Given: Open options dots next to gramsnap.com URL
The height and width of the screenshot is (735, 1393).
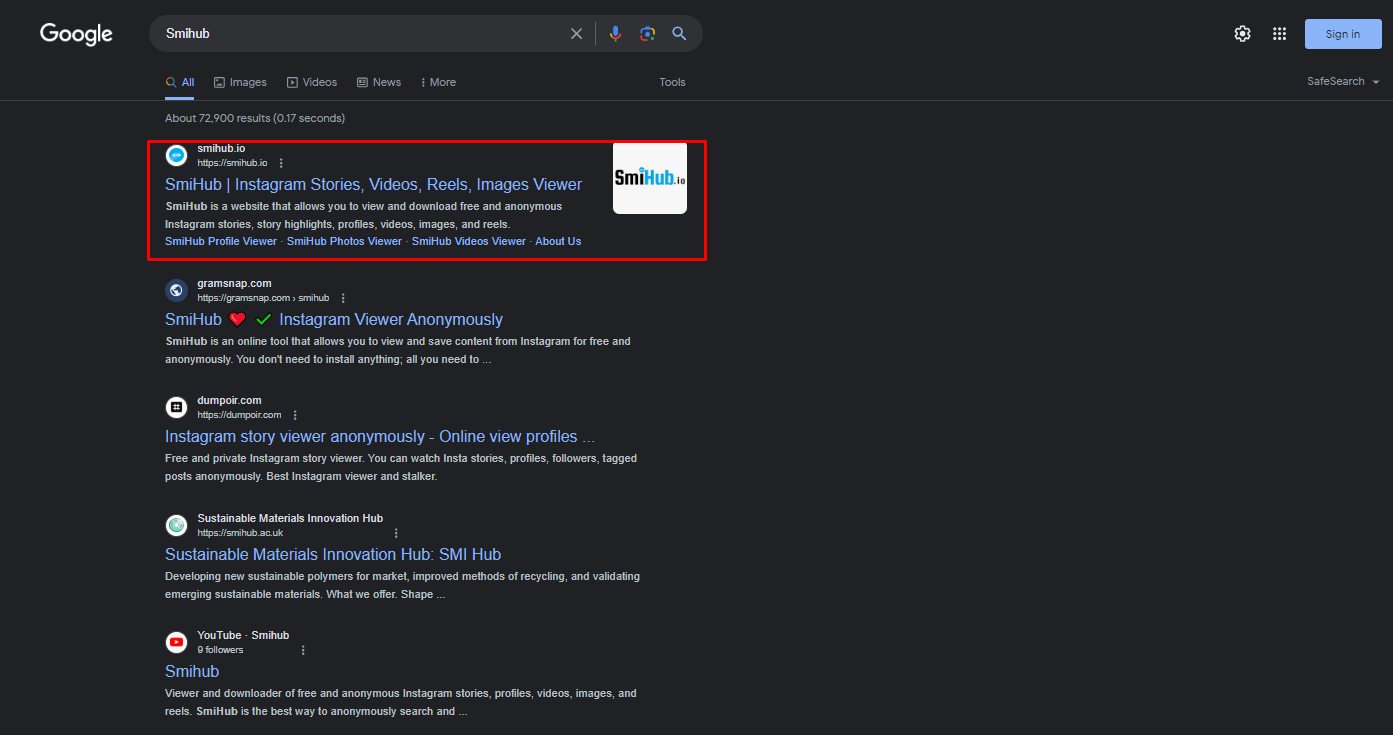Looking at the screenshot, I should click(343, 298).
